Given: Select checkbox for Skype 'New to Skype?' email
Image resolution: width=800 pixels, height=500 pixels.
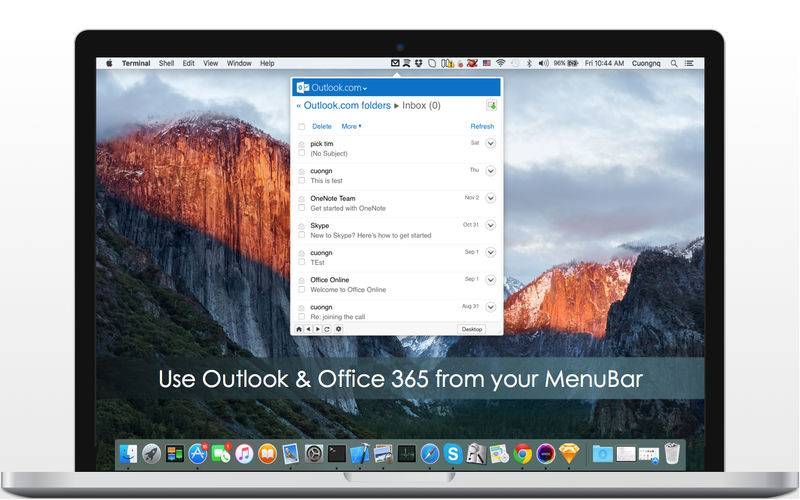Looking at the screenshot, I should point(302,235).
